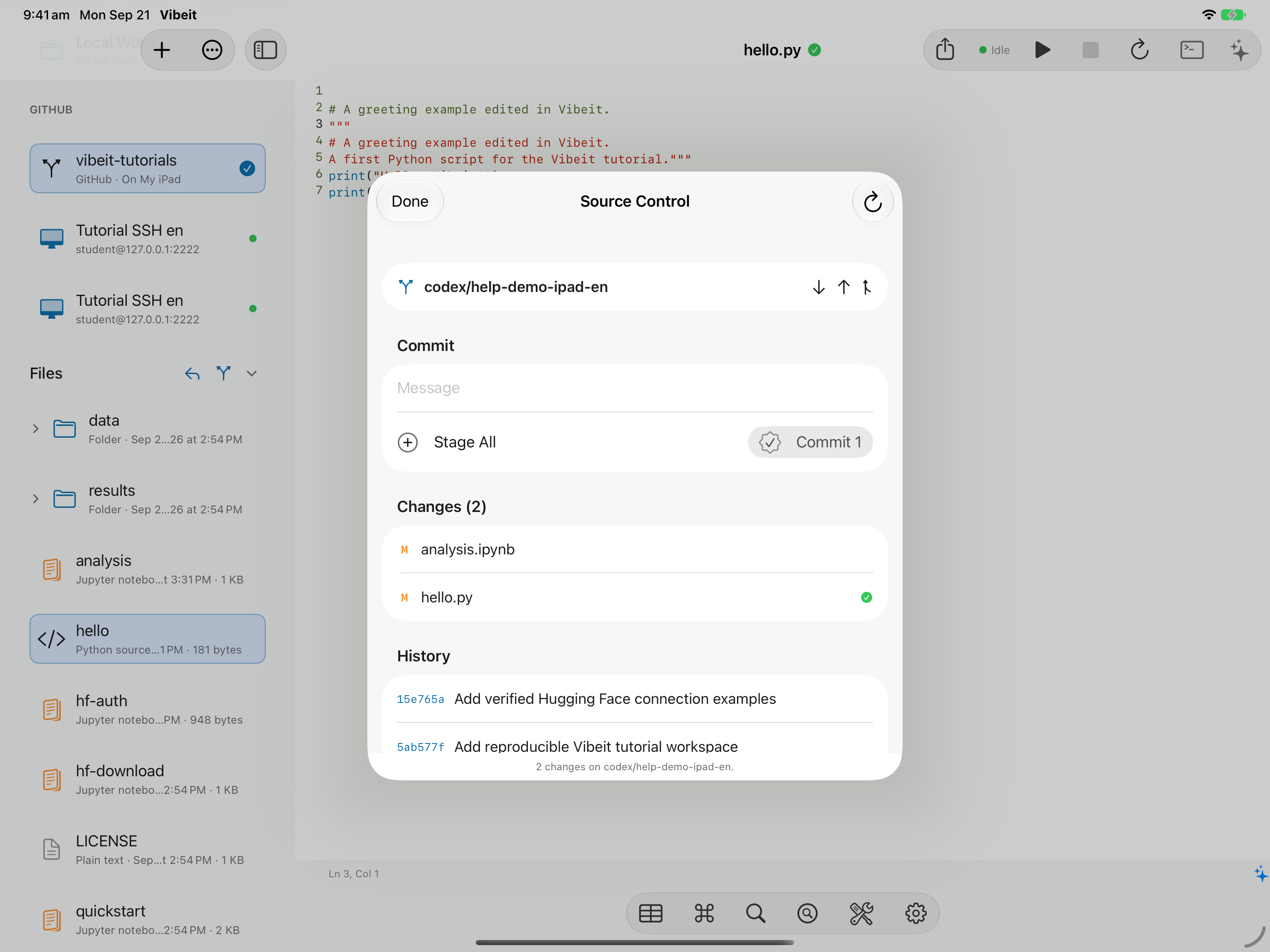Screen dimensions: 1270x952
Task: Select analysis.ipynb in Changes list
Action: (635, 549)
